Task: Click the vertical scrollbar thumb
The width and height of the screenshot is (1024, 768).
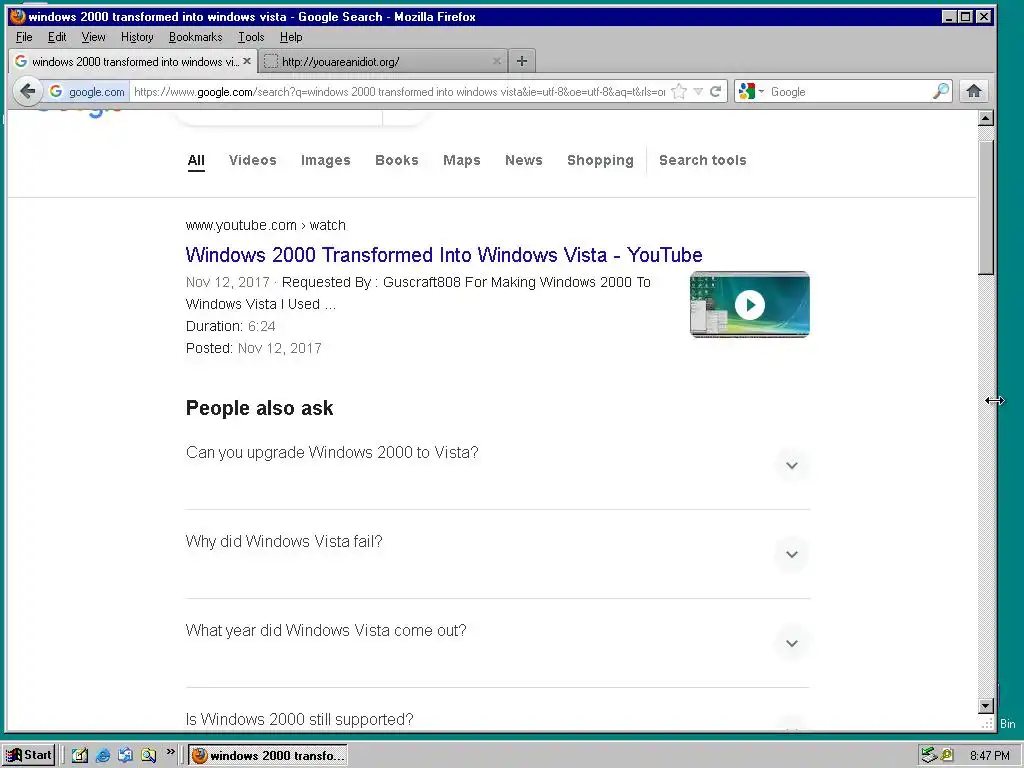Action: tap(986, 208)
